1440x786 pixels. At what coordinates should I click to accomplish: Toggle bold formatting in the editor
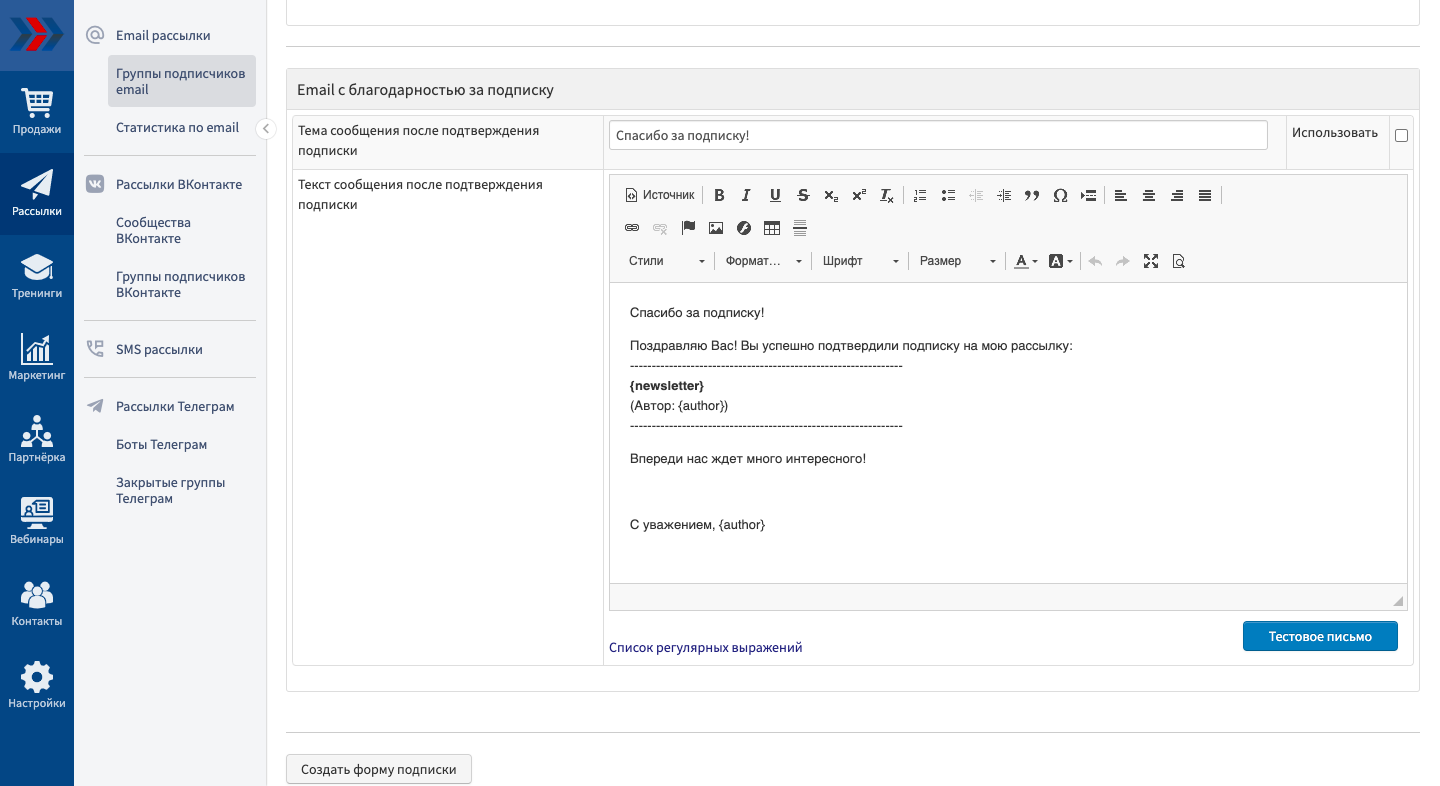click(718, 196)
